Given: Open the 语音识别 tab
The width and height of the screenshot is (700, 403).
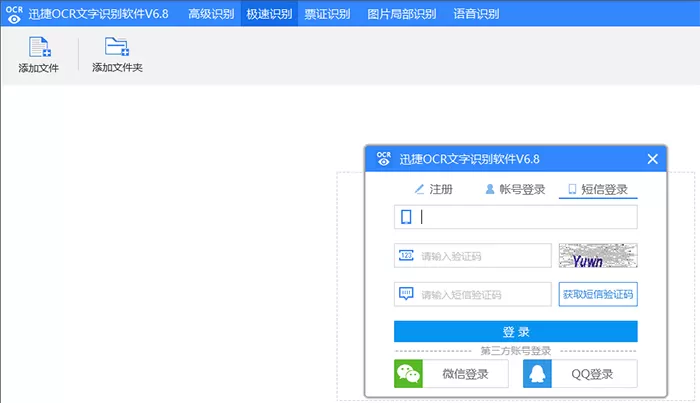Looking at the screenshot, I should click(x=476, y=14).
